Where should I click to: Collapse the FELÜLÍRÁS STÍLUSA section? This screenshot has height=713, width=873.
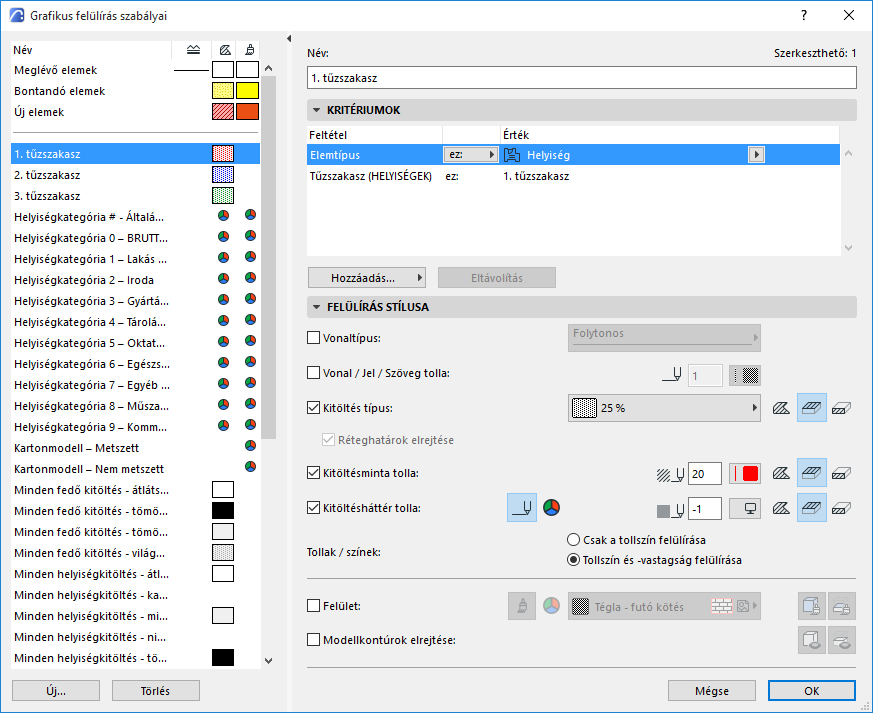pos(317,307)
